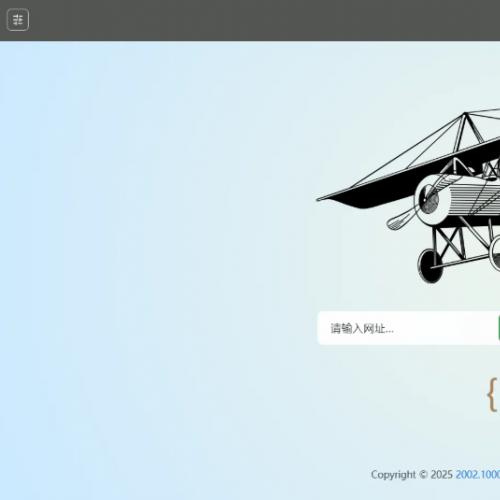
Task: Click the dark gray top header bar
Action: coord(250,20)
